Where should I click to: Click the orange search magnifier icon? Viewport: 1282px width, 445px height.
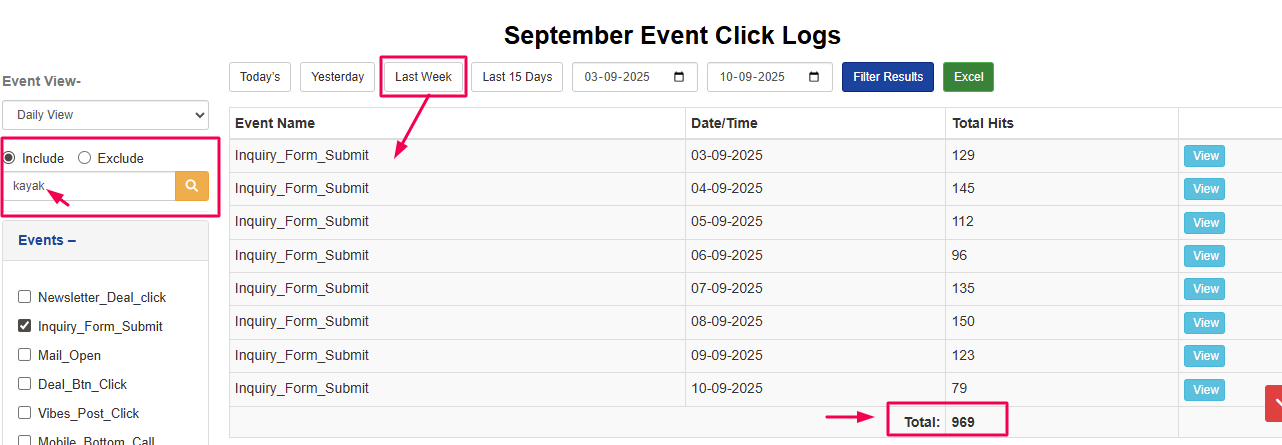pos(191,186)
